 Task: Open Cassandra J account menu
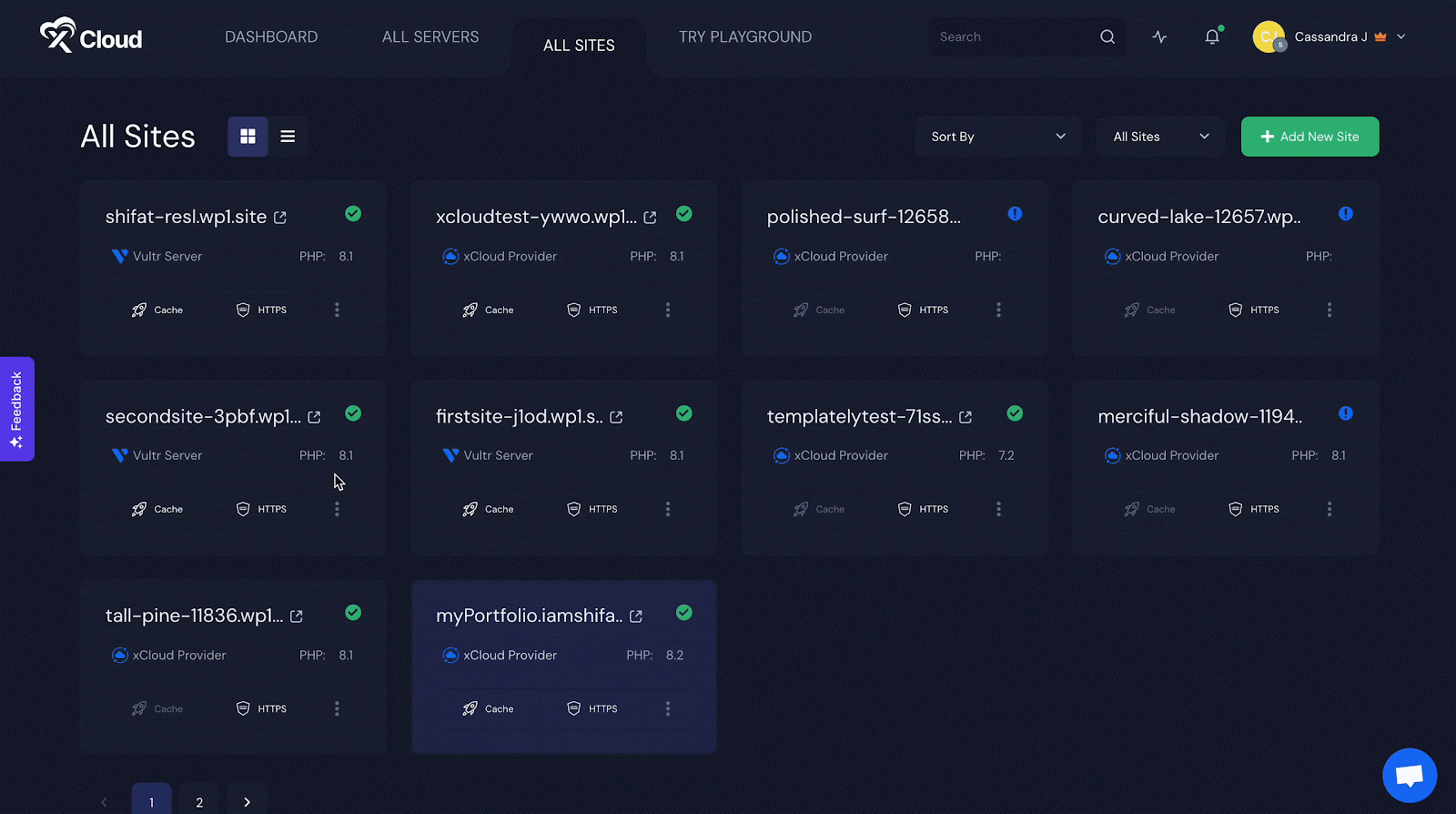click(1330, 37)
